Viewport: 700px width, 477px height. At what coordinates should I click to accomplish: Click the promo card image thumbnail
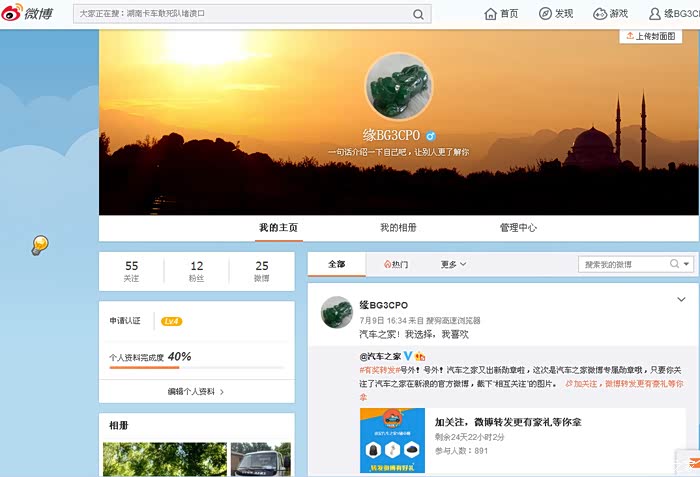(392, 440)
